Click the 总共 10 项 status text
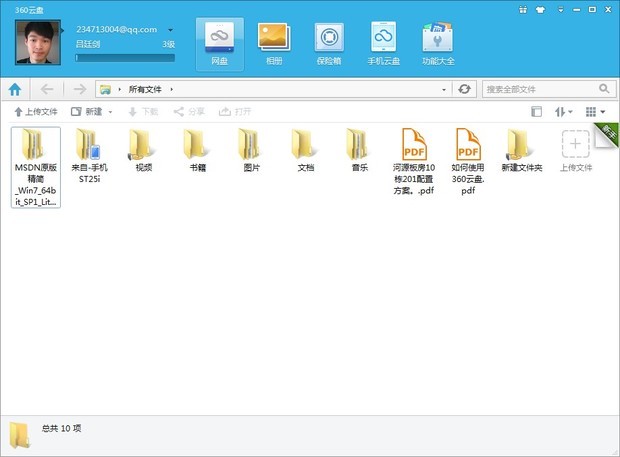Image resolution: width=620 pixels, height=457 pixels. tap(61, 428)
